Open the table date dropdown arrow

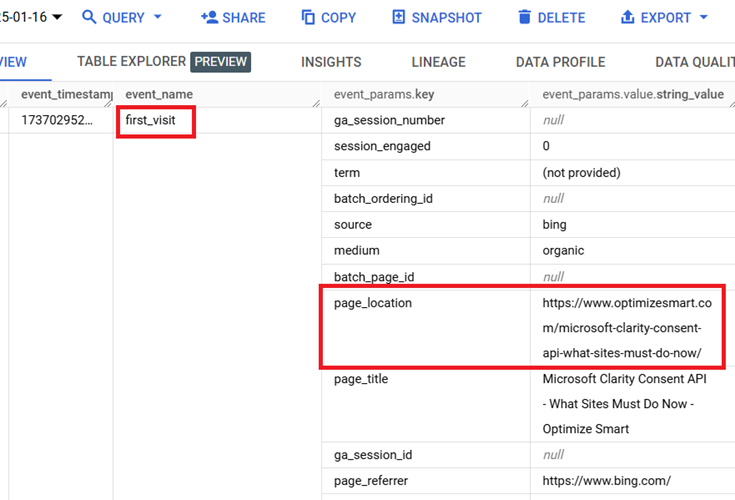click(x=56, y=18)
